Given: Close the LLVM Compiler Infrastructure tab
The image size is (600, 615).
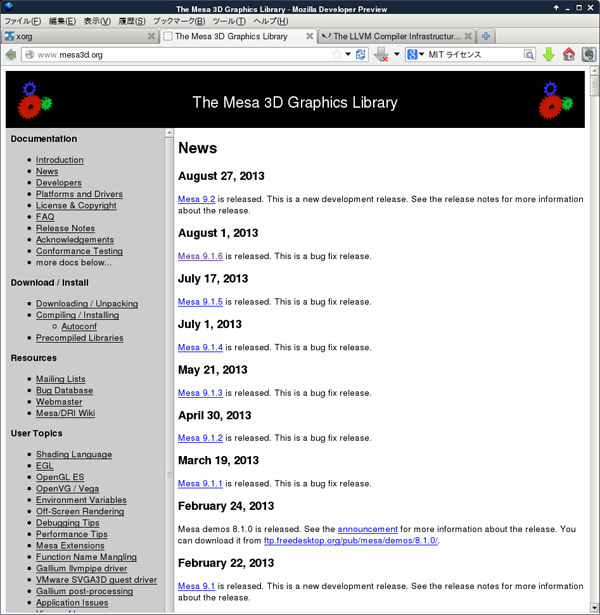Looking at the screenshot, I should [468, 36].
